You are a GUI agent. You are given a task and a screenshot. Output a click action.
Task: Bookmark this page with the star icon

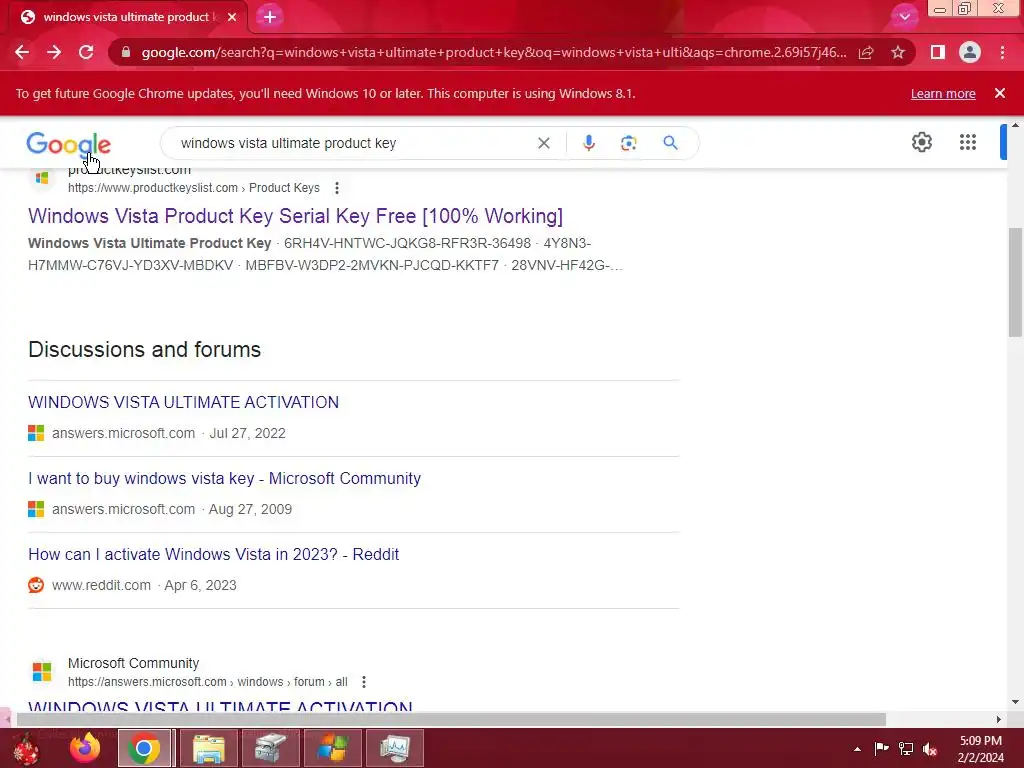(x=898, y=52)
